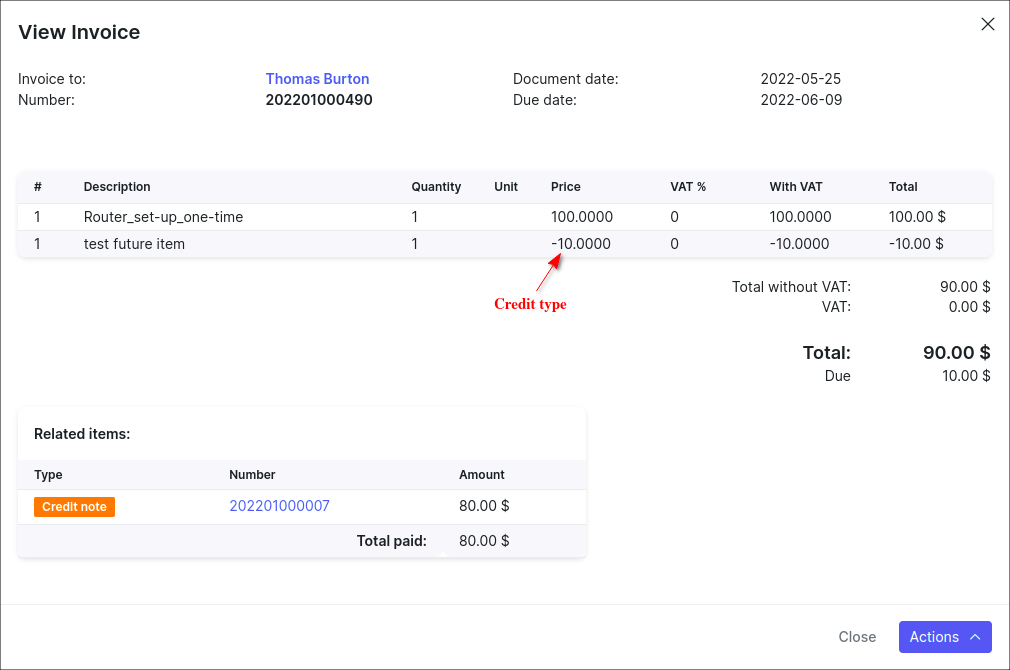Click invoice number 202201000490
Viewport: 1010px width, 670px height.
pos(319,100)
